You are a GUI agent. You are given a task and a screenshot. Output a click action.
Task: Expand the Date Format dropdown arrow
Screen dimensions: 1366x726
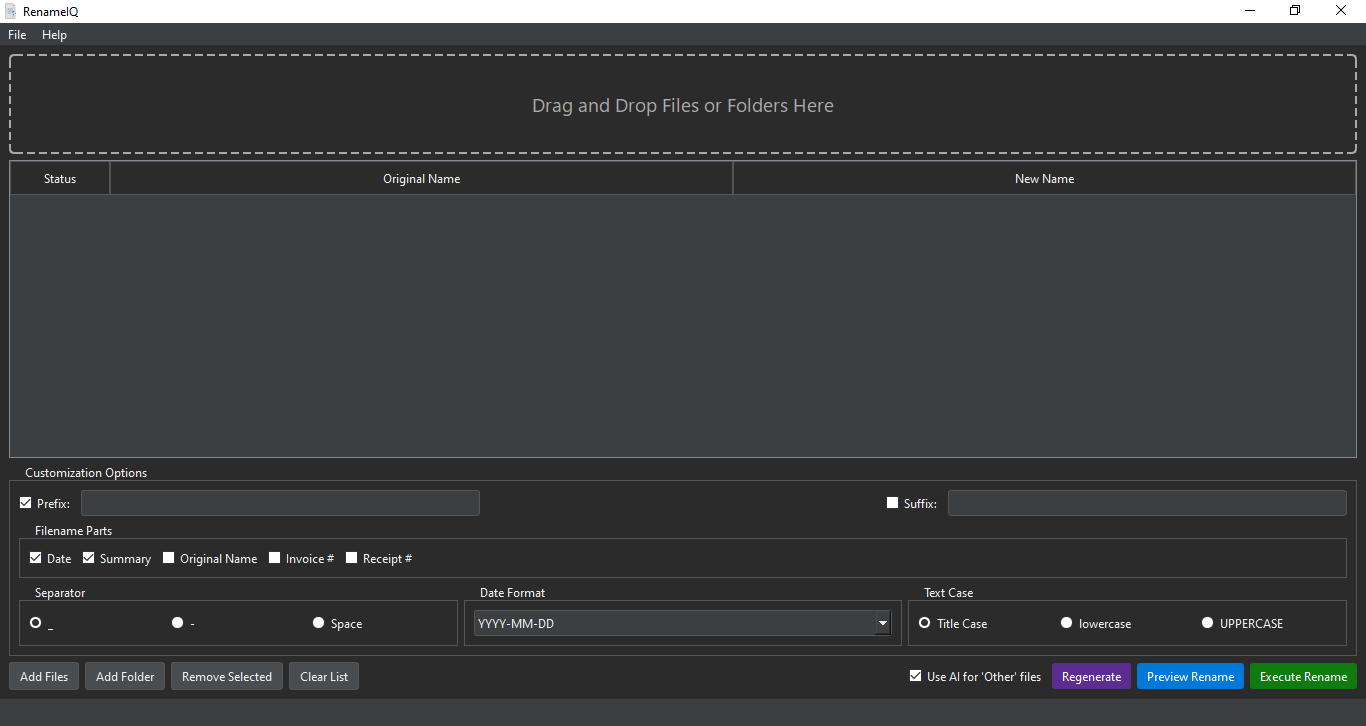(882, 623)
